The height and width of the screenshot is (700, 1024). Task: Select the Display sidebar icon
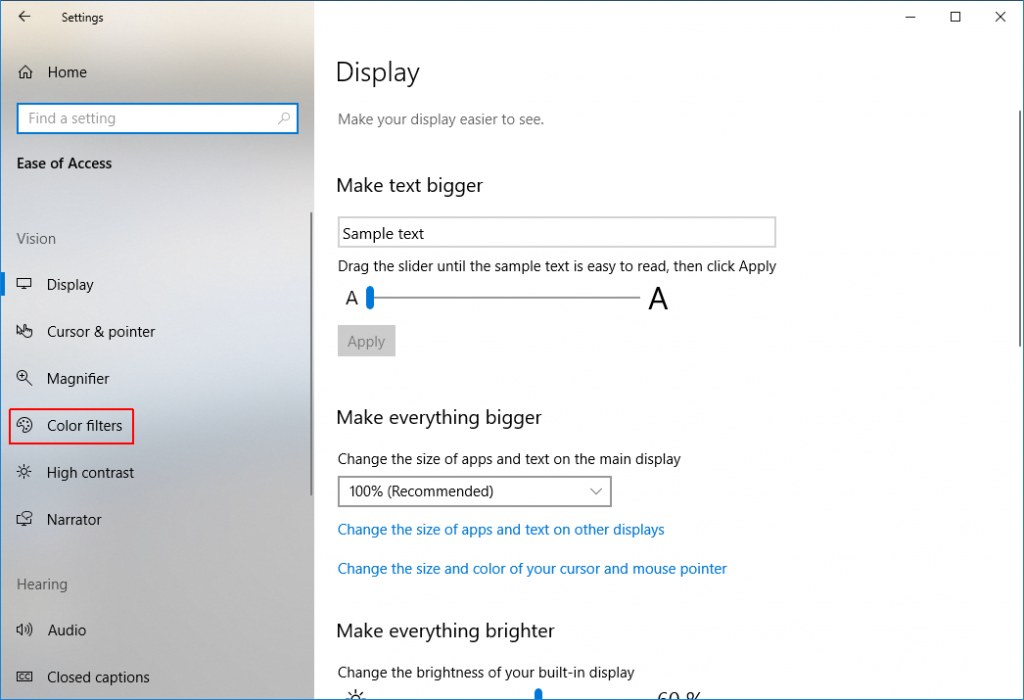(23, 284)
